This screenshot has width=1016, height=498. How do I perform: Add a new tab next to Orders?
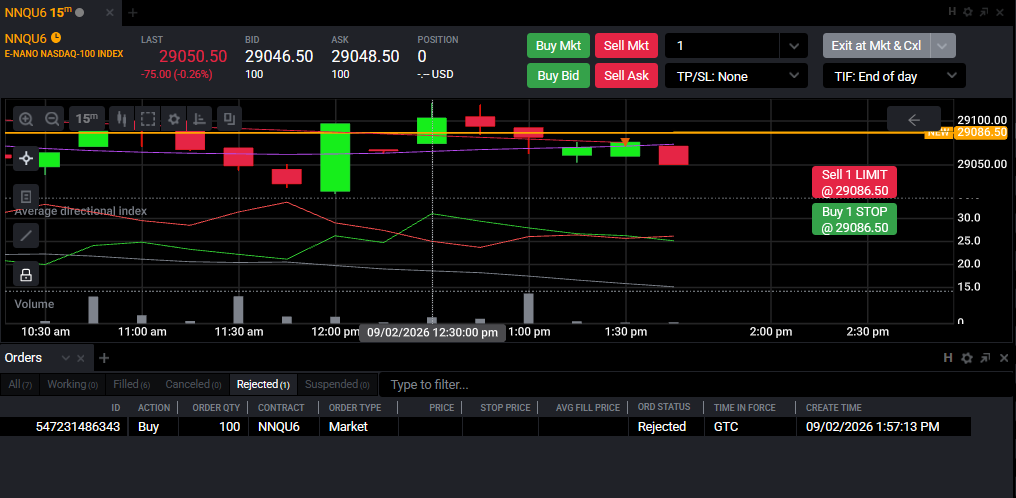(x=104, y=358)
